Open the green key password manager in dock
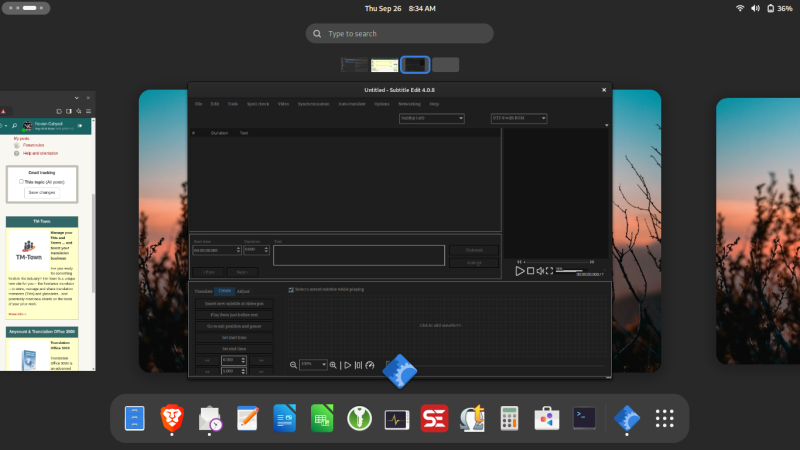Screen dimensions: 800x450 point(359,418)
